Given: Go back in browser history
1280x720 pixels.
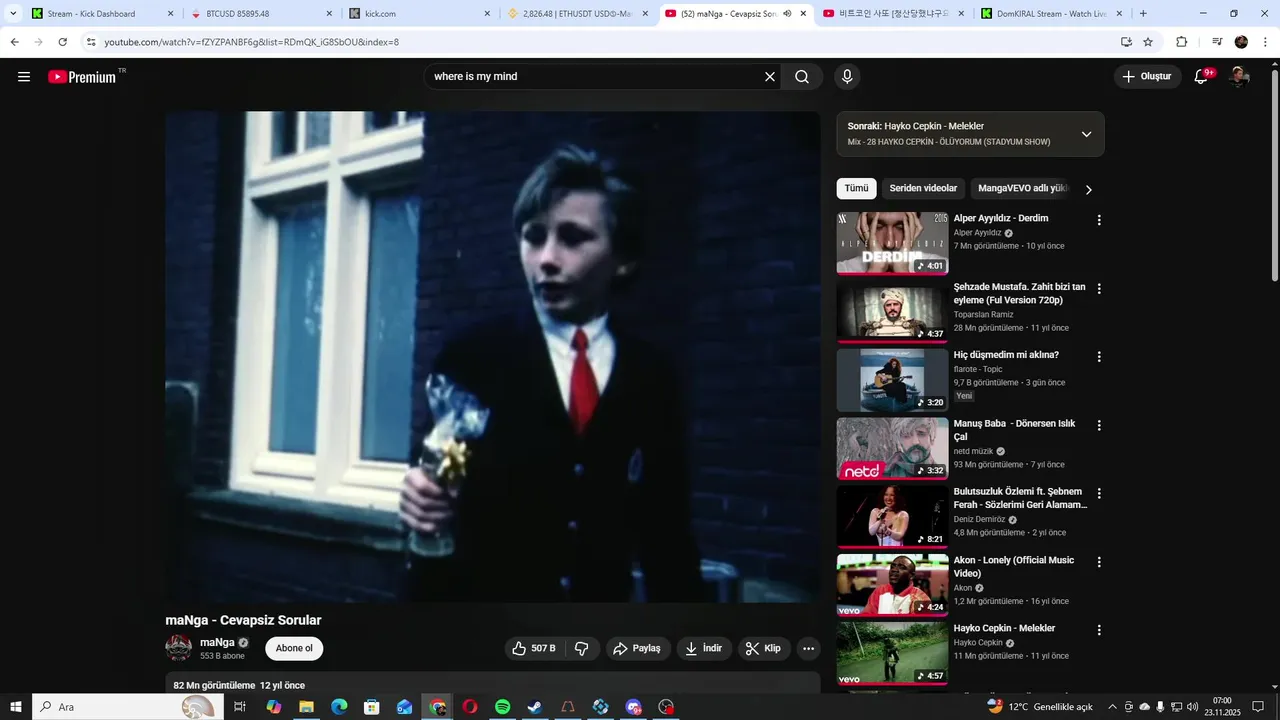Looking at the screenshot, I should pyautogui.click(x=15, y=42).
